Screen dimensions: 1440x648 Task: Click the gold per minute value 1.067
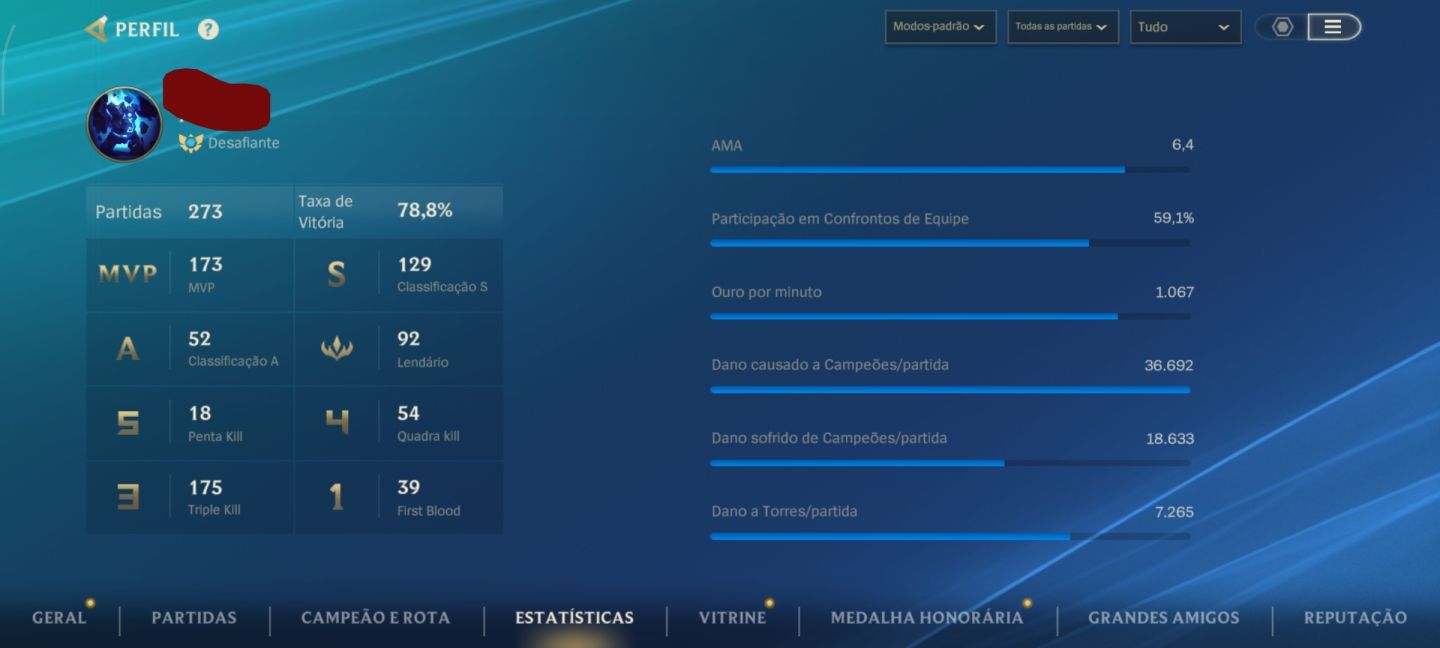point(1174,292)
